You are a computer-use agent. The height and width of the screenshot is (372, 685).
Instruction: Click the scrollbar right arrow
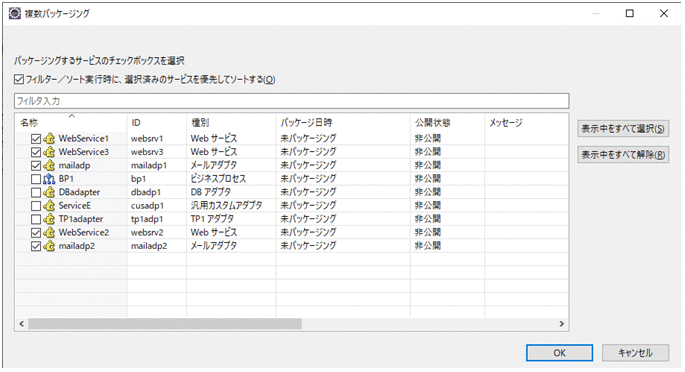[x=562, y=324]
